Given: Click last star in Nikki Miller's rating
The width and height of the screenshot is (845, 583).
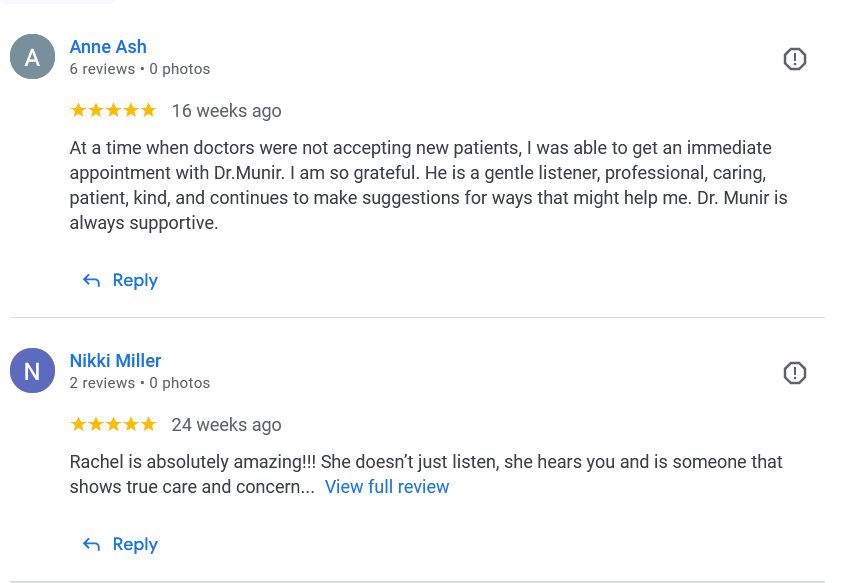Looking at the screenshot, I should point(148,424).
